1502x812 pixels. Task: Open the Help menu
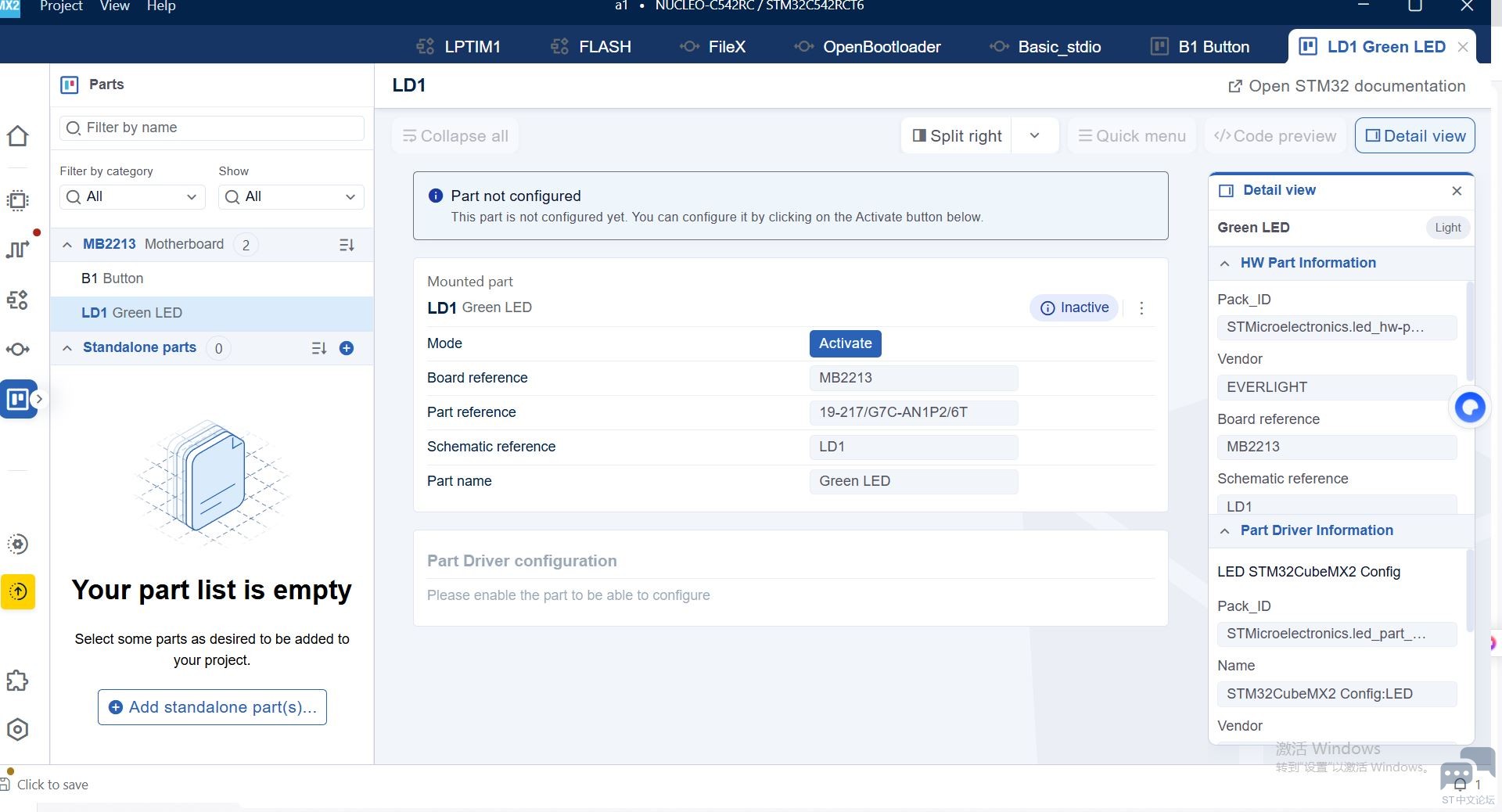tap(161, 6)
